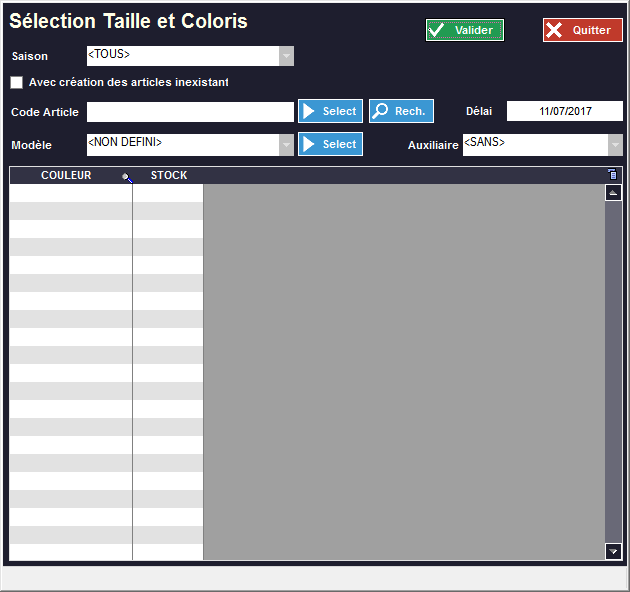Click the vertical scrollbar track of the table
630x592 pixels.
pyautogui.click(x=613, y=370)
